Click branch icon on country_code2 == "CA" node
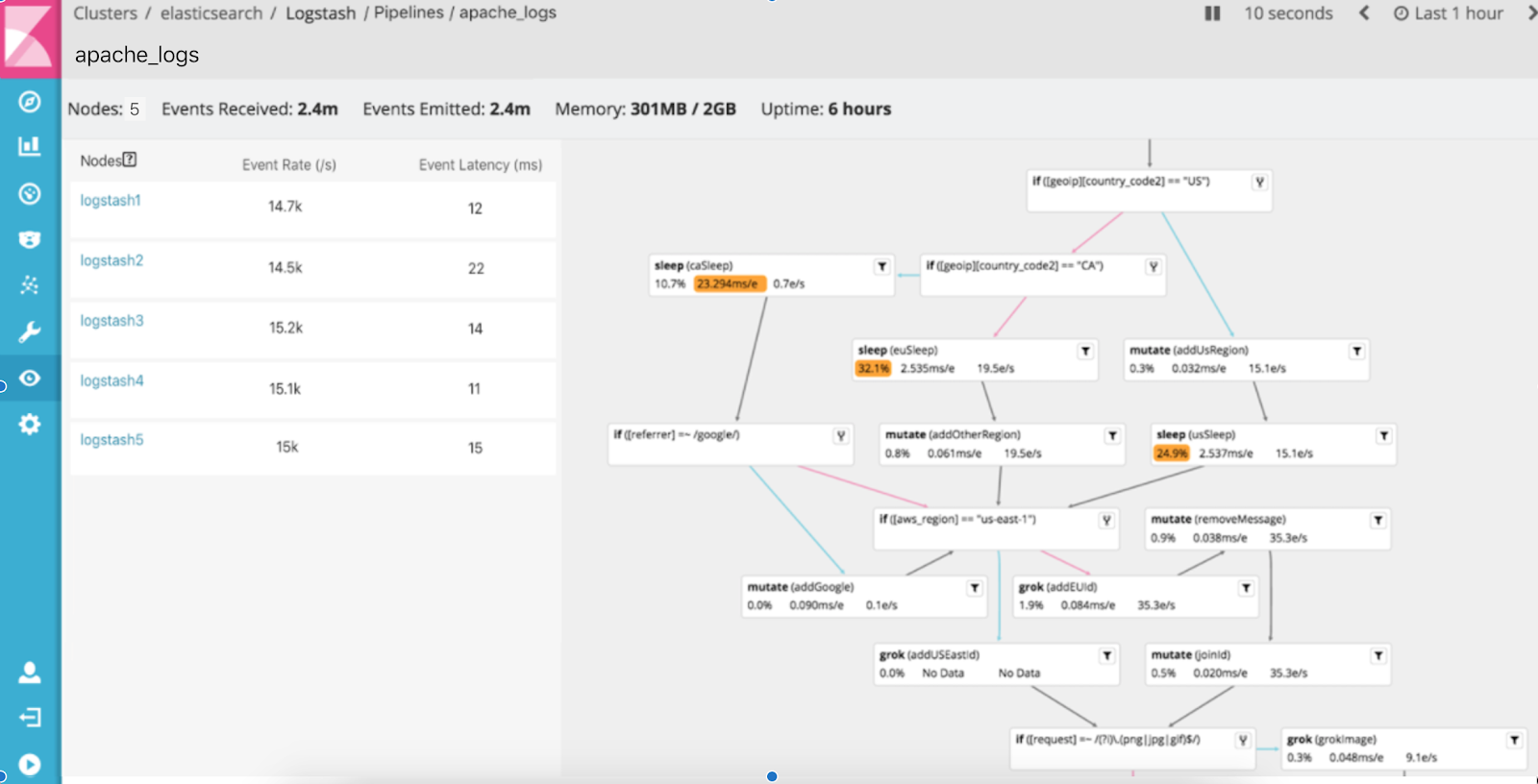 tap(1153, 267)
